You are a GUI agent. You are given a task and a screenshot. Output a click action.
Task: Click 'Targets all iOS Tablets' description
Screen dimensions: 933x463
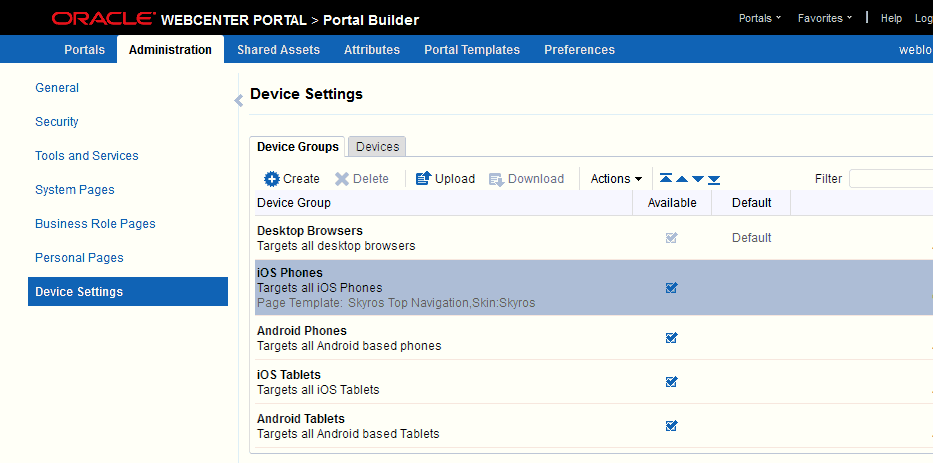(x=318, y=389)
